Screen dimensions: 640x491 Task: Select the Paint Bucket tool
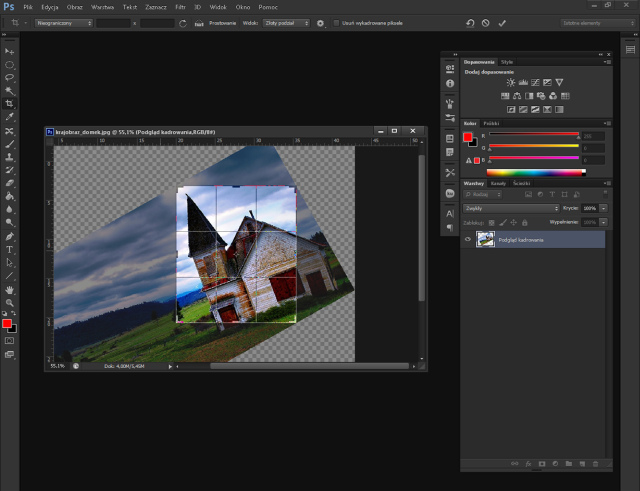(x=9, y=196)
